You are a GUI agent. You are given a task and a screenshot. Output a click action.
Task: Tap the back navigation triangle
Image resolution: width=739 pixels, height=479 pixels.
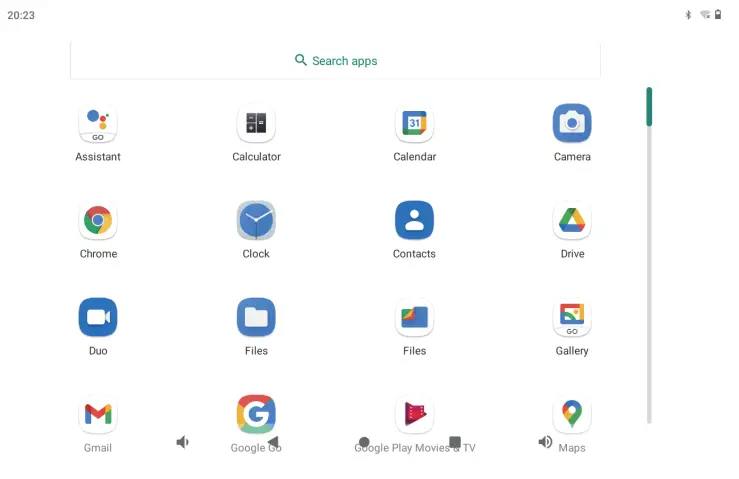tap(273, 442)
